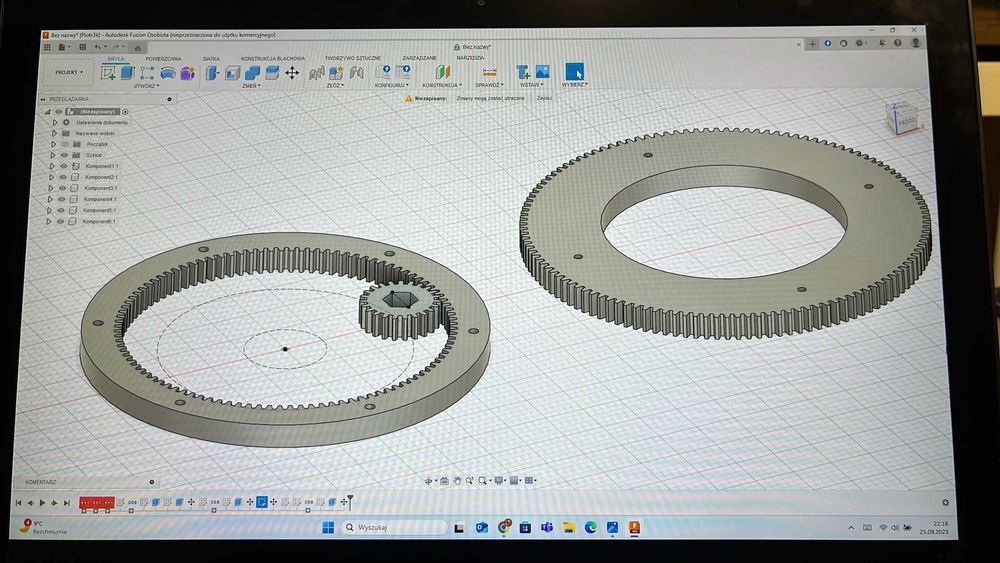Open the Display settings monitor icon

[x=499, y=481]
